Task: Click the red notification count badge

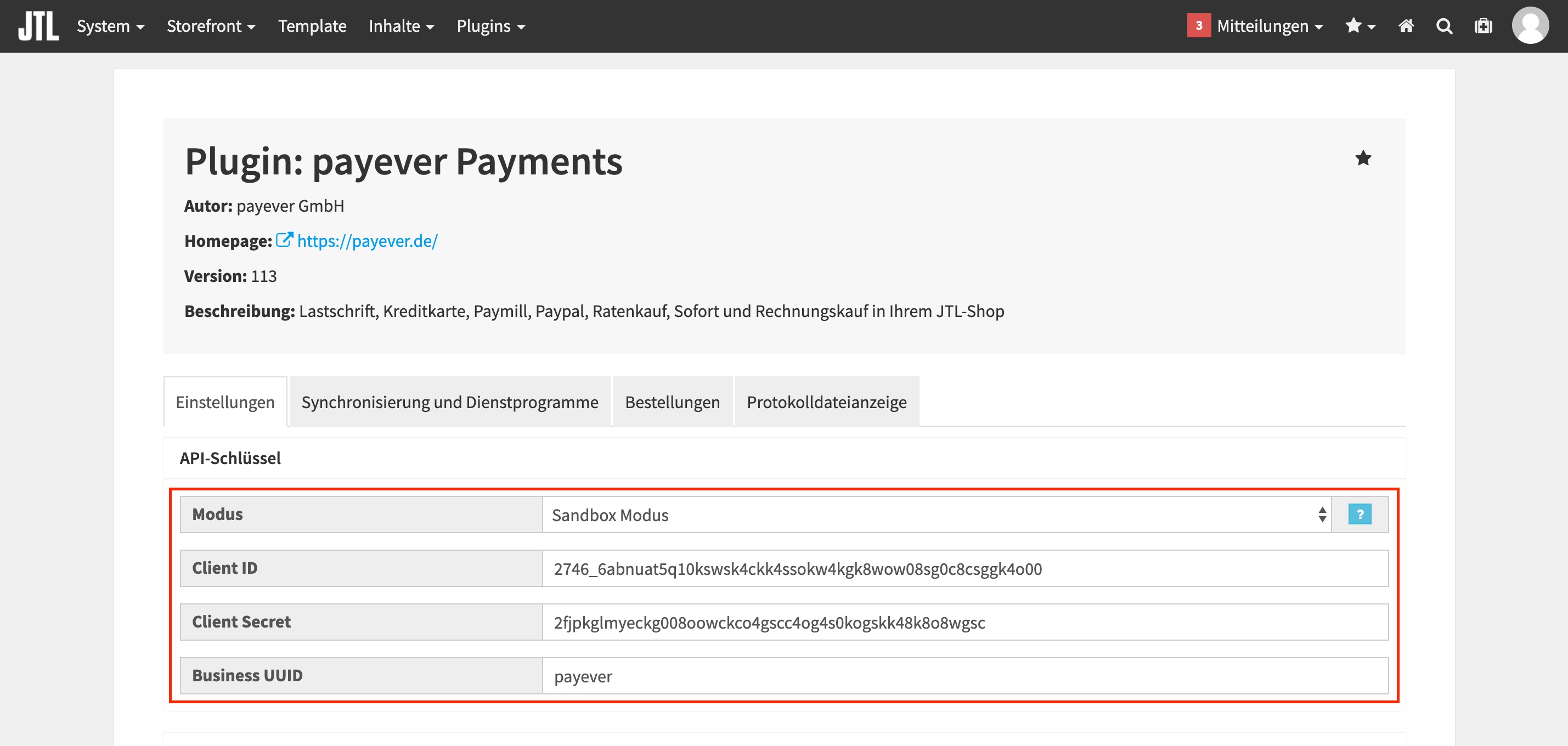Action: pos(1199,26)
